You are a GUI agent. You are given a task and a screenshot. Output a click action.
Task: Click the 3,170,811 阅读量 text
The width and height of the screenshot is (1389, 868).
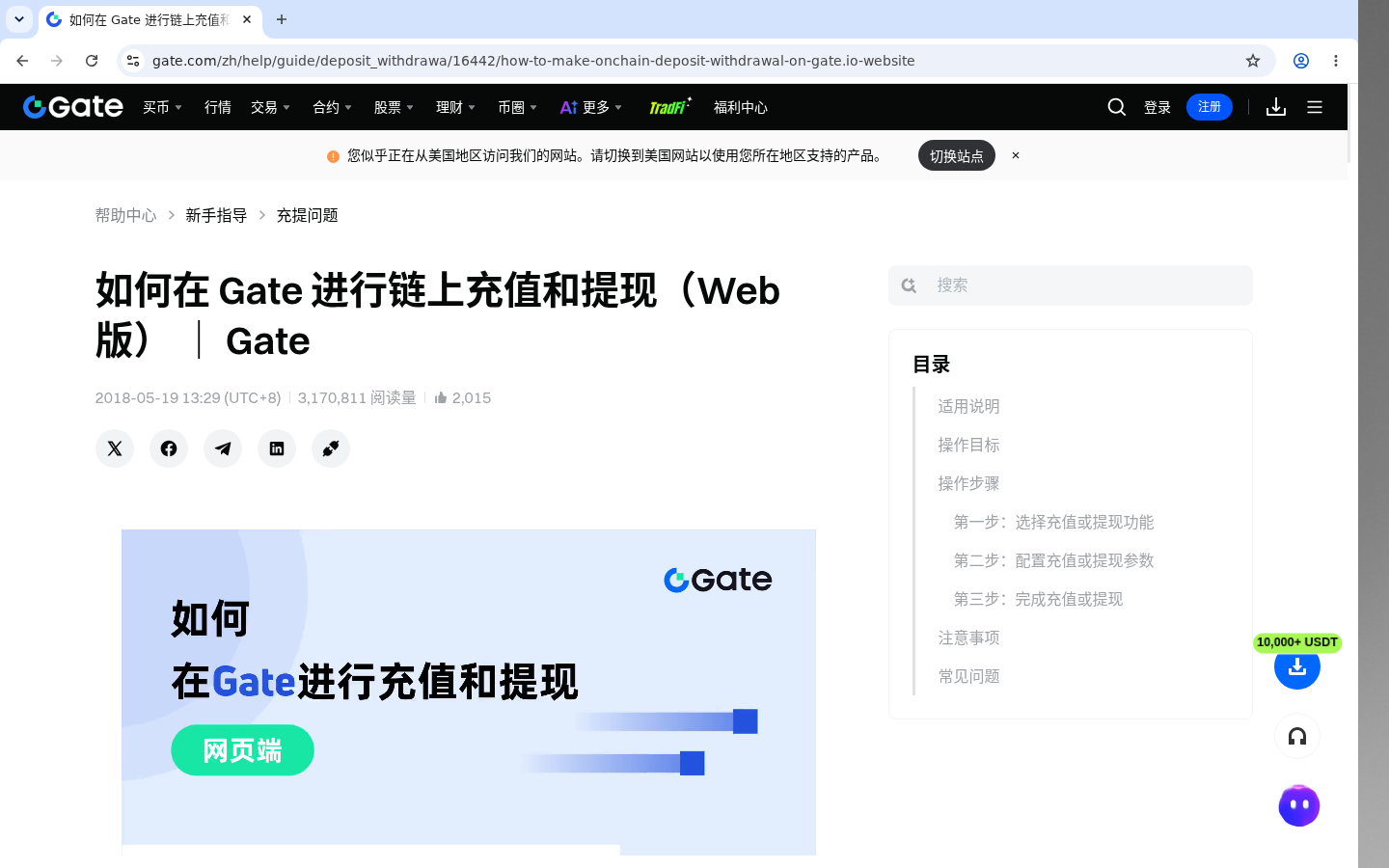[357, 397]
